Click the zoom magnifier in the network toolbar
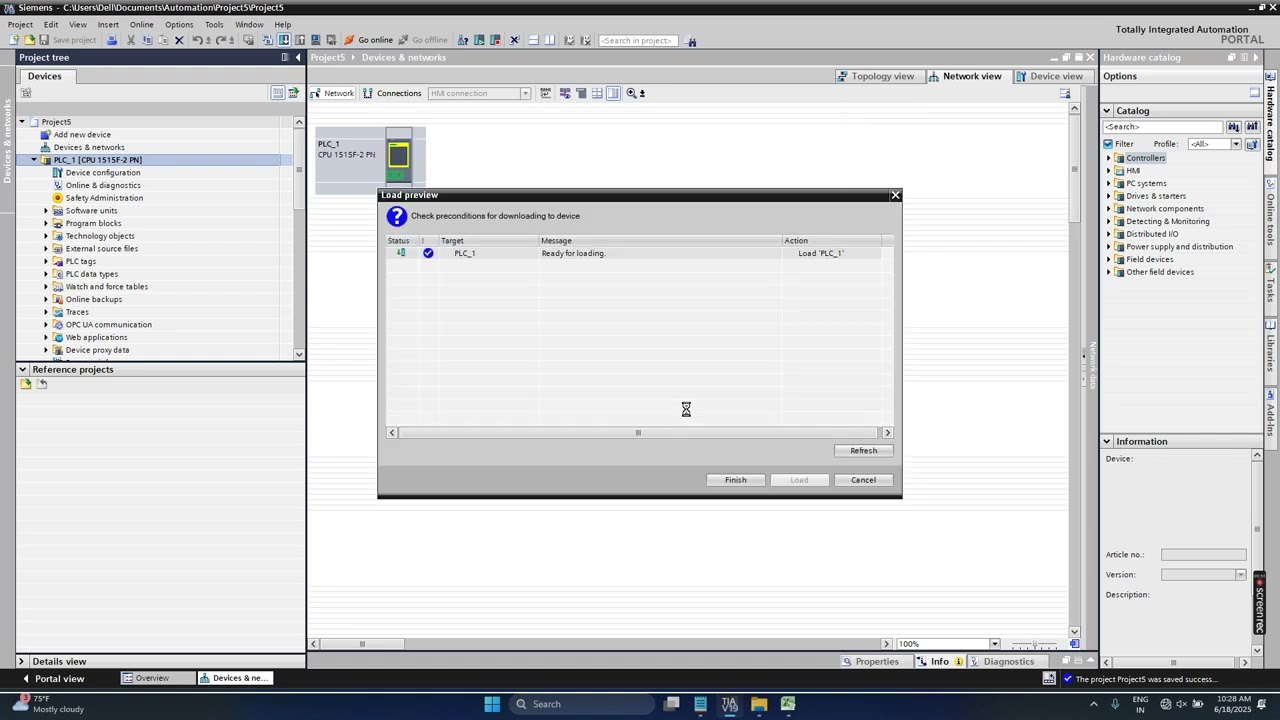This screenshot has width=1280, height=720. pyautogui.click(x=631, y=93)
